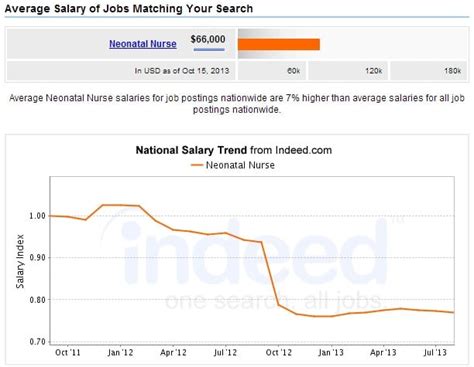Open the Neonatal Nurse link
This screenshot has height=367, width=474.
pos(143,44)
